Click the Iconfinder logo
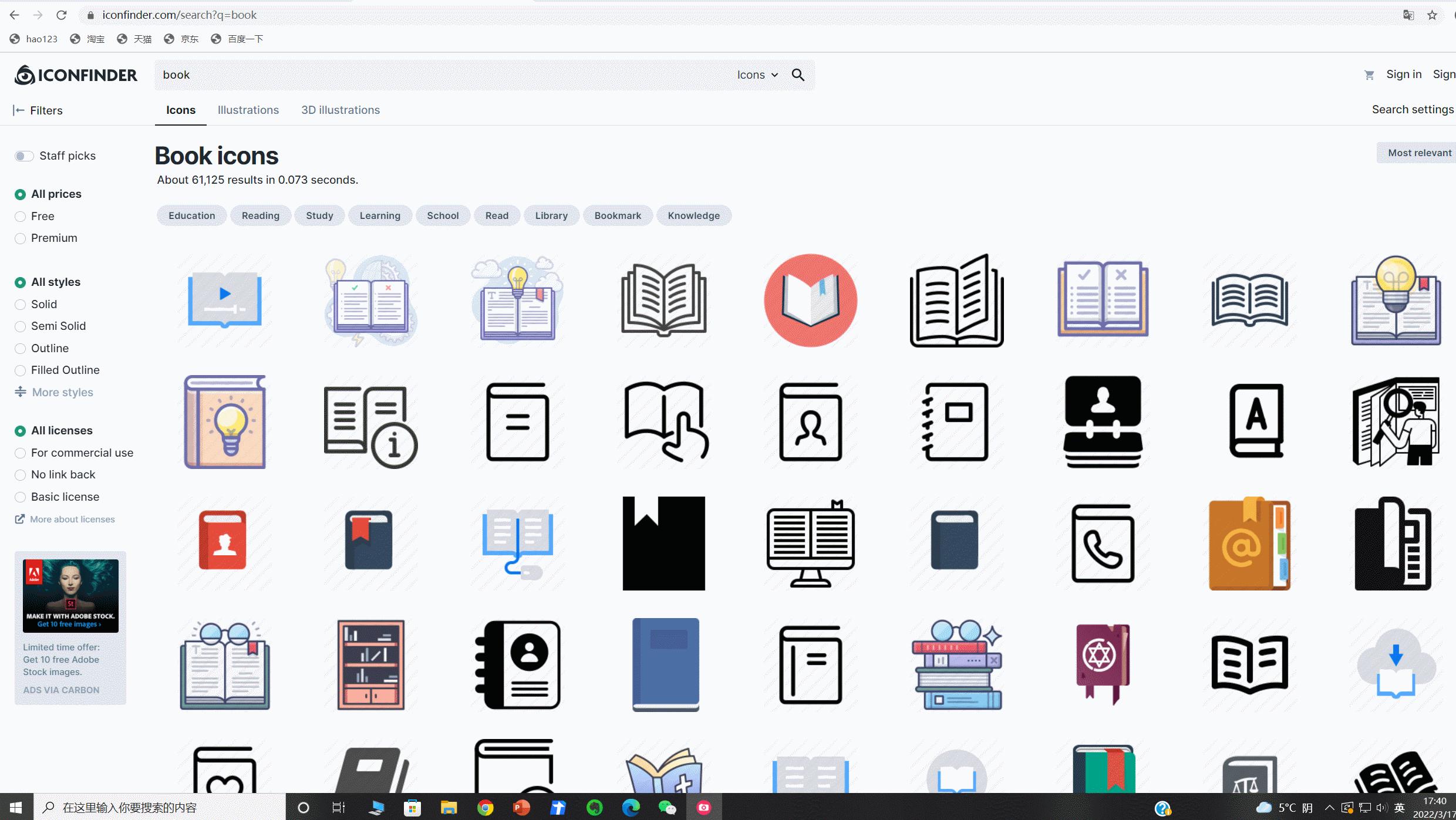The image size is (1456, 820). click(76, 75)
